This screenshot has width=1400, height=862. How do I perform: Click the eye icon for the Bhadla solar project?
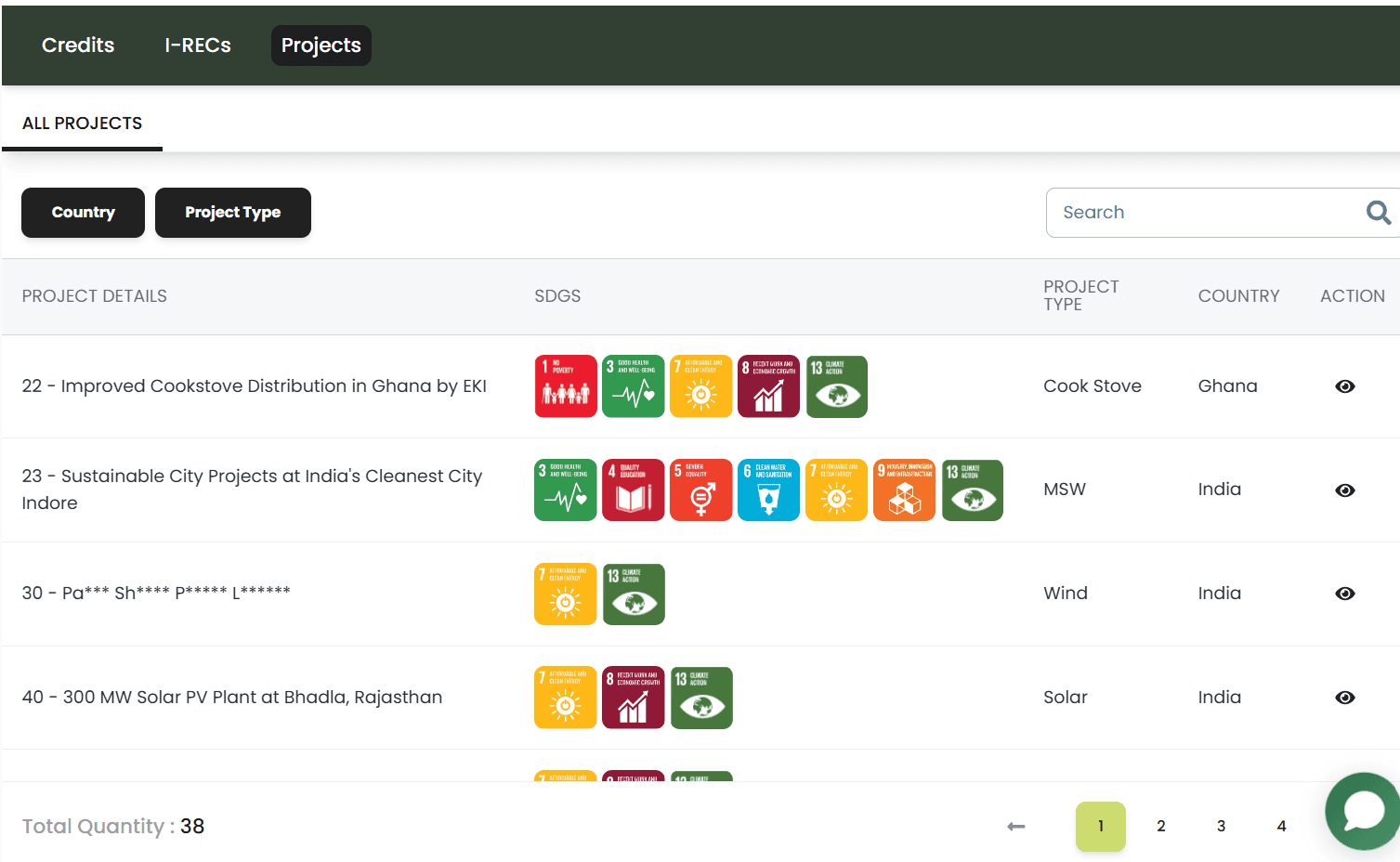pyautogui.click(x=1345, y=697)
